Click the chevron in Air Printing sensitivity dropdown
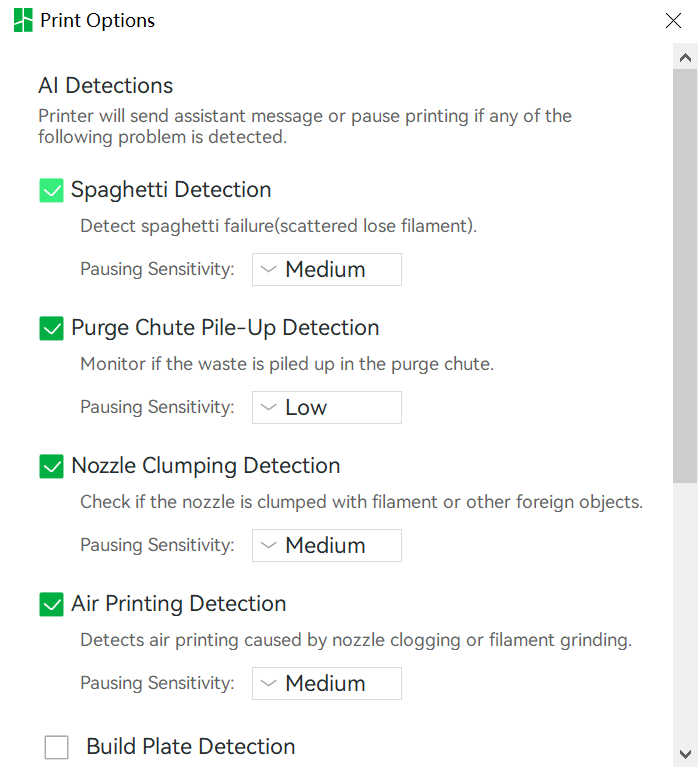This screenshot has height=767, width=698. pyautogui.click(x=269, y=683)
